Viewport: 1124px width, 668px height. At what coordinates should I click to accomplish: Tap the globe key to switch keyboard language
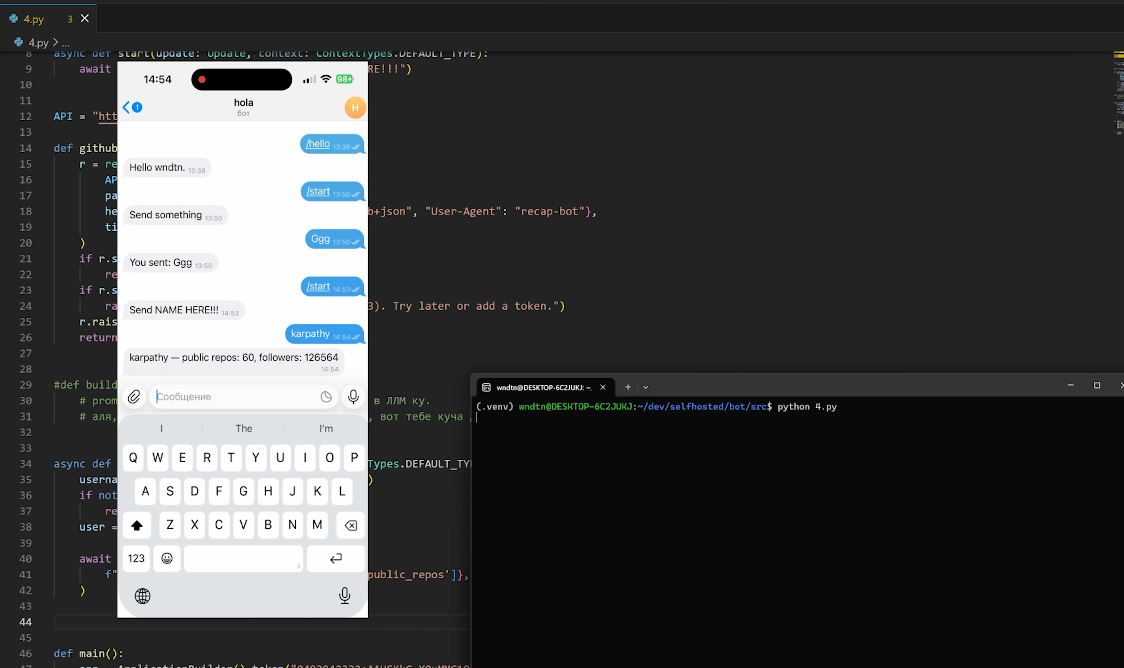pyautogui.click(x=142, y=595)
